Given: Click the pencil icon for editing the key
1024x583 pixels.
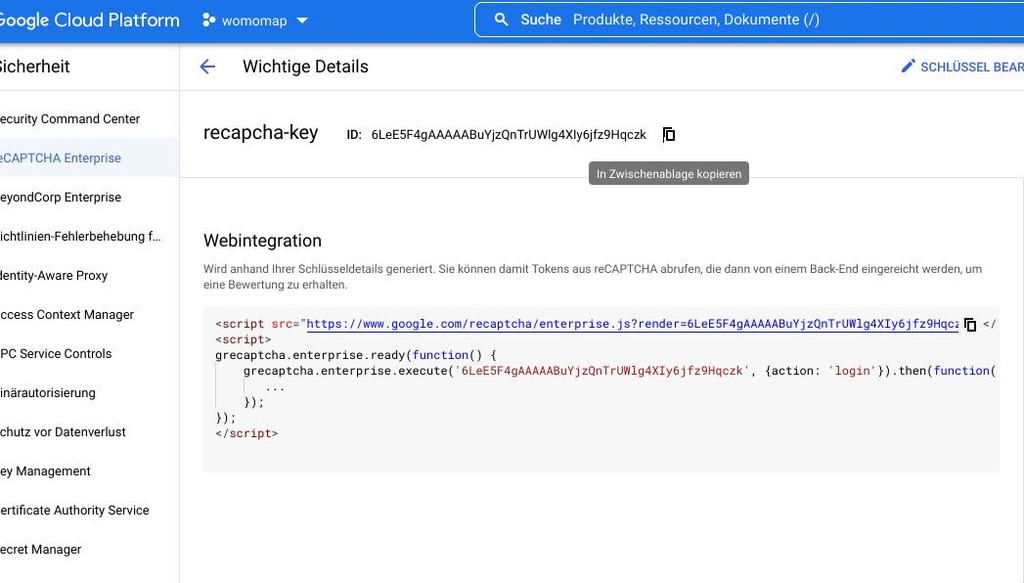Looking at the screenshot, I should (x=908, y=66).
